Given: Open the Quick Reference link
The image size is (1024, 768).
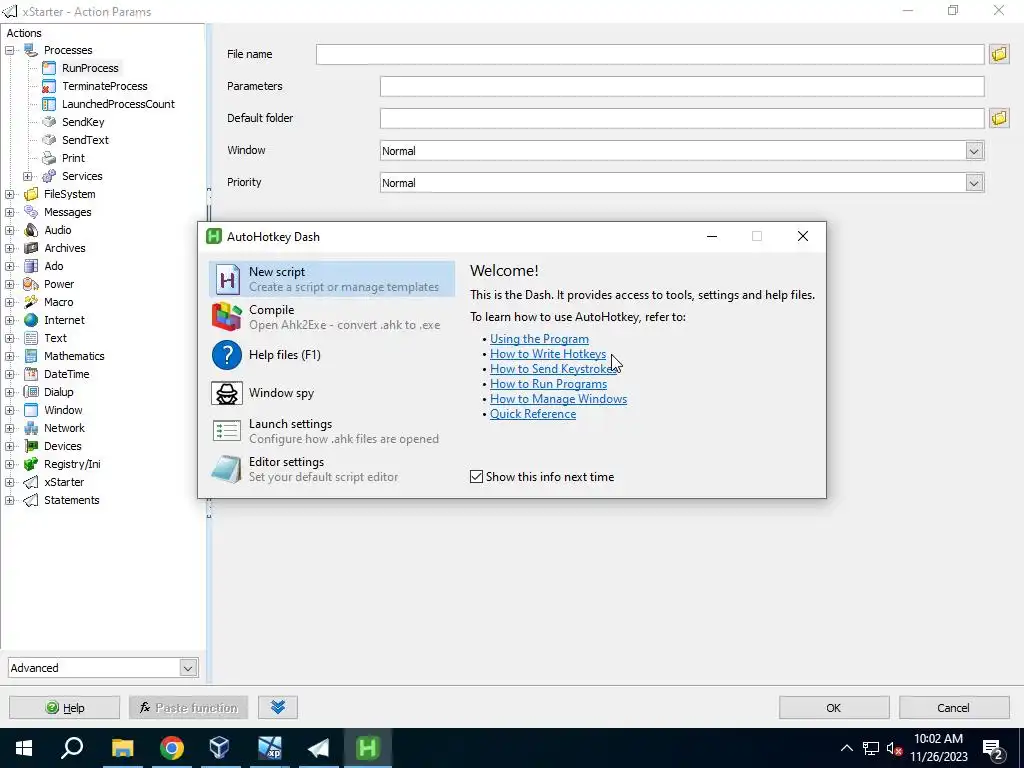Looking at the screenshot, I should tap(533, 414).
